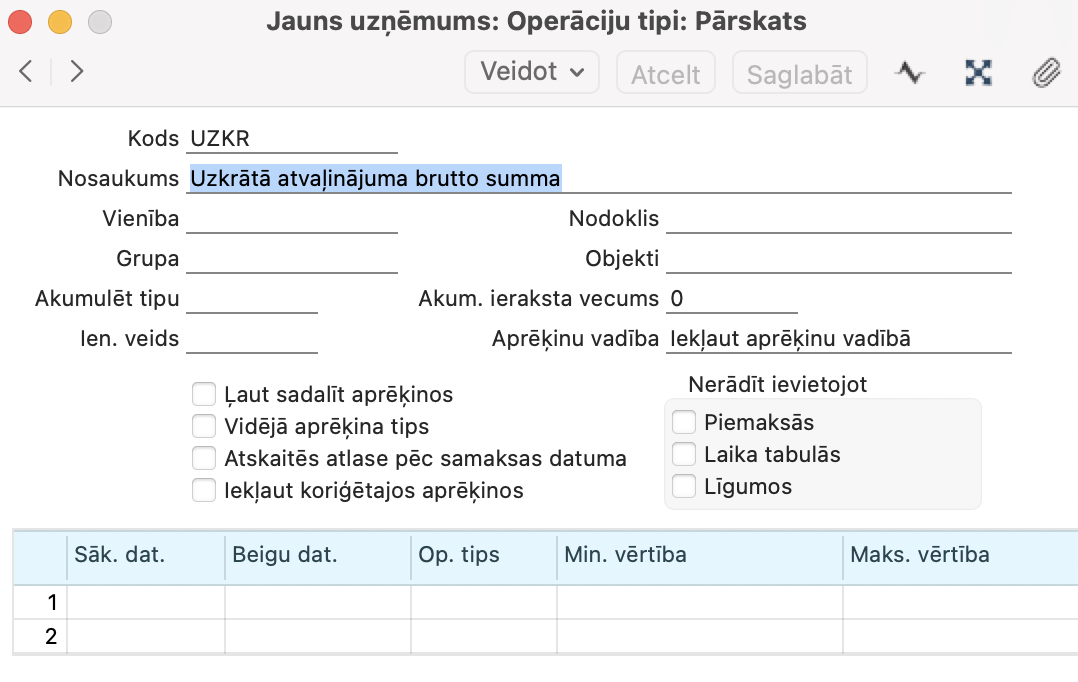The image size is (1078, 682).
Task: Go to the next record arrow
Action: tap(77, 71)
